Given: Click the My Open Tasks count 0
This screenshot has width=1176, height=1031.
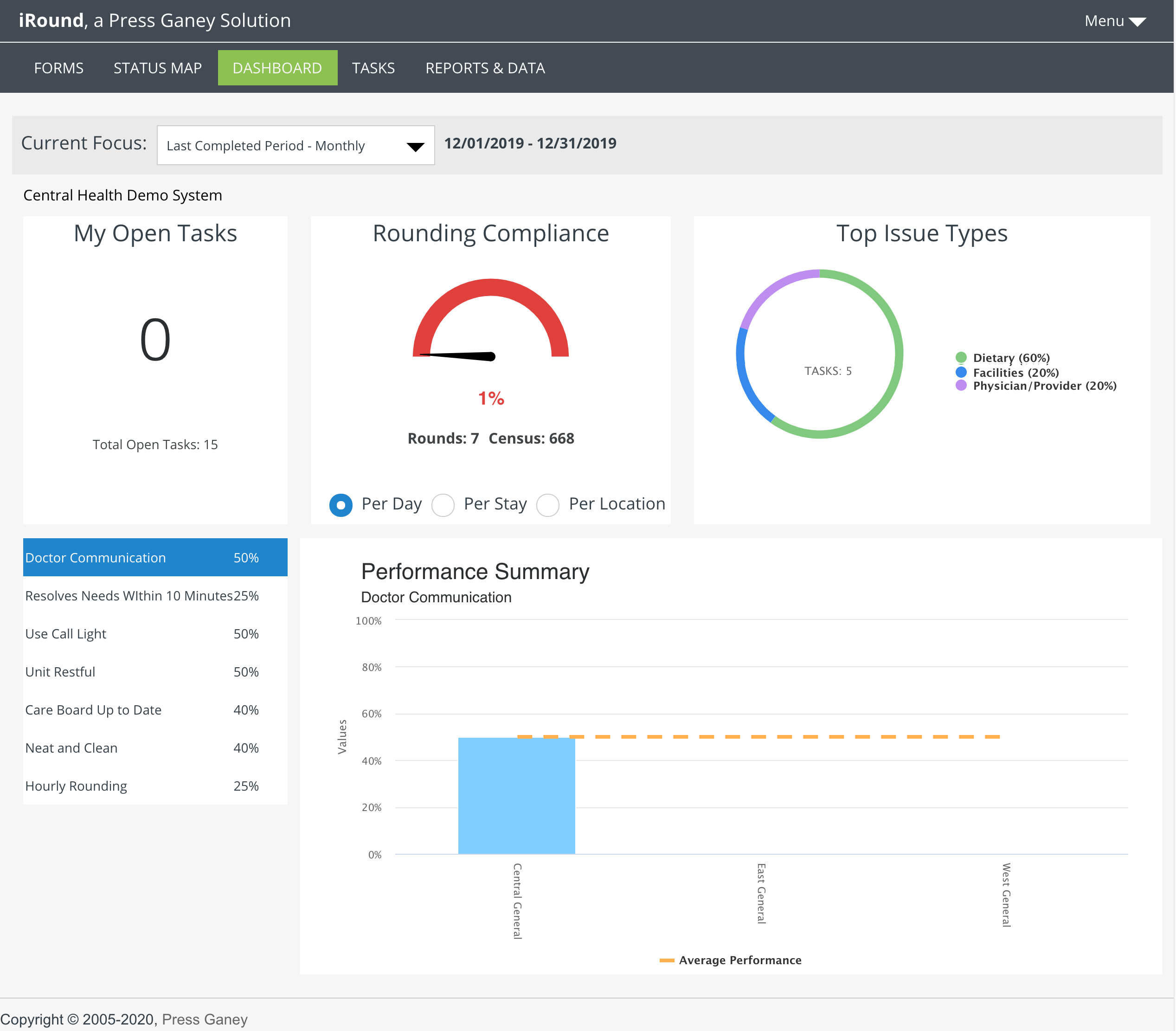Looking at the screenshot, I should pos(155,340).
